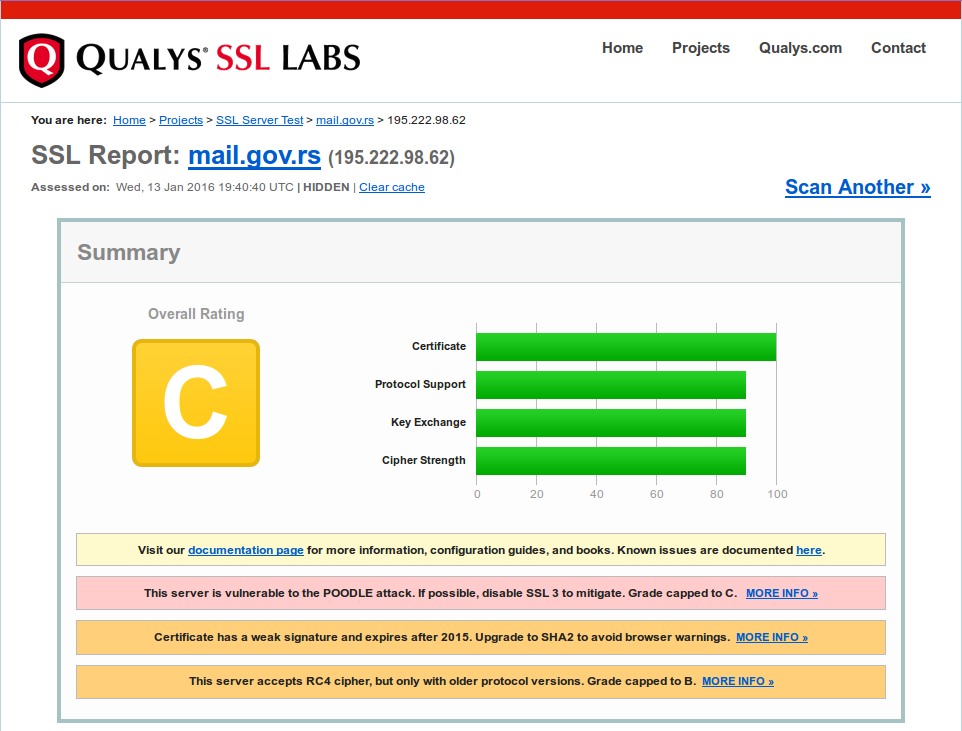Image resolution: width=962 pixels, height=731 pixels.
Task: Open MORE INFO for RC4 cipher warning
Action: click(737, 681)
